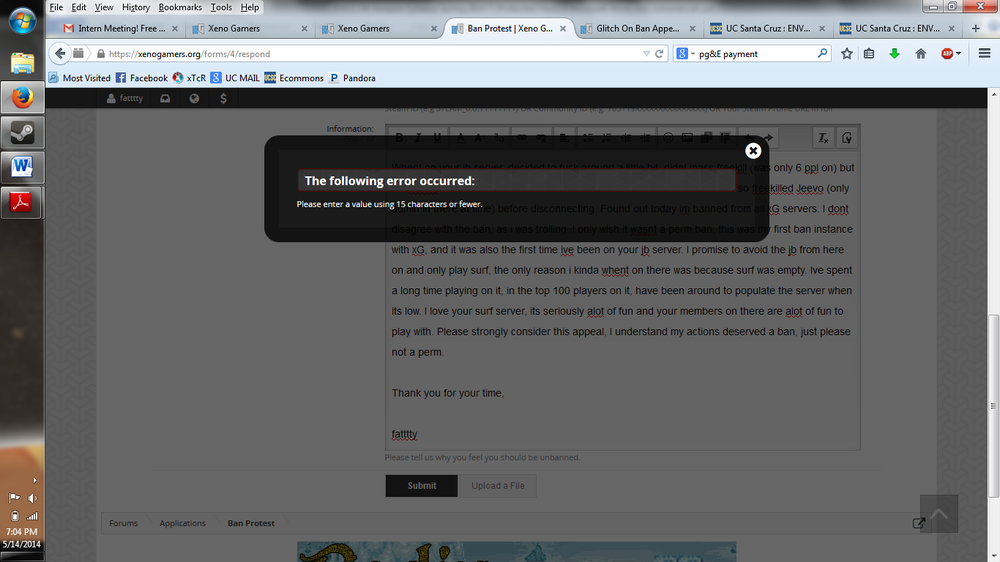Open the Adblock Plus dropdown arrow

pyautogui.click(x=959, y=54)
